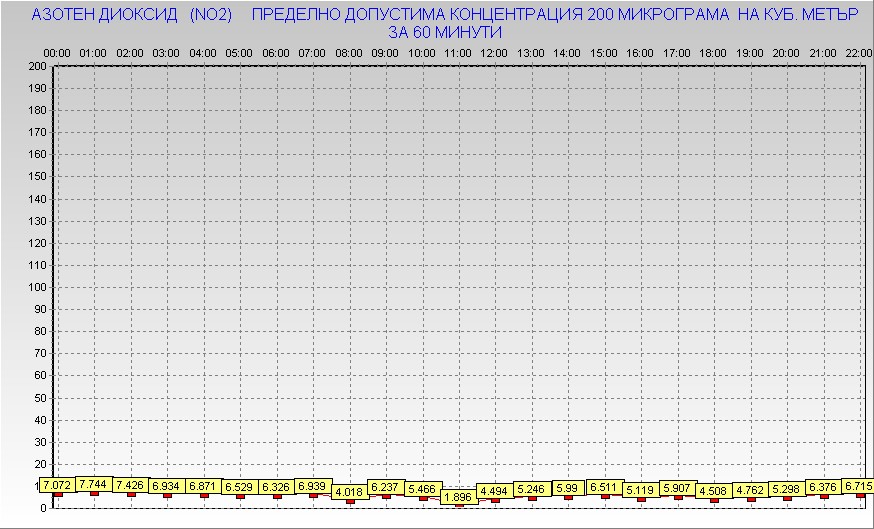Image resolution: width=874 pixels, height=529 pixels.
Task: Click the 200 value on vertical axis
Action: (x=38, y=66)
